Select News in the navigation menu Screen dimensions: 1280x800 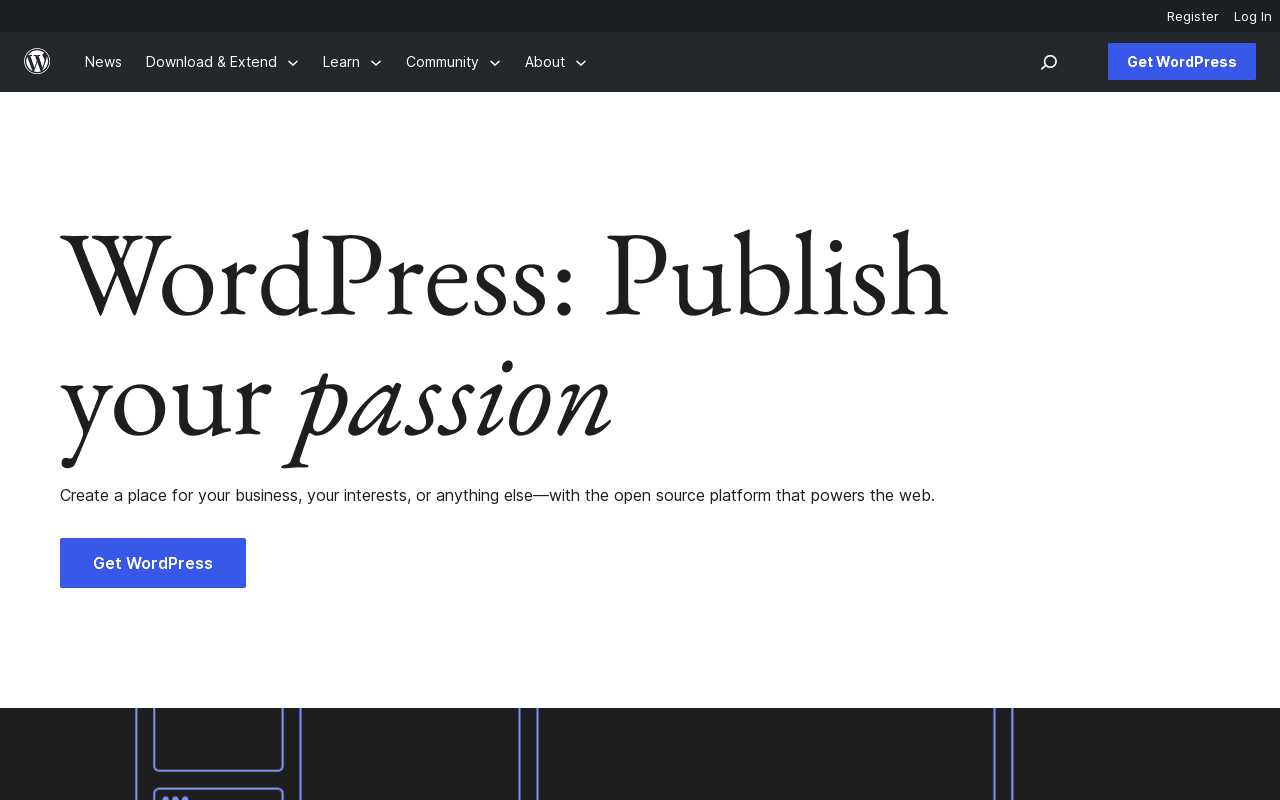coord(103,61)
